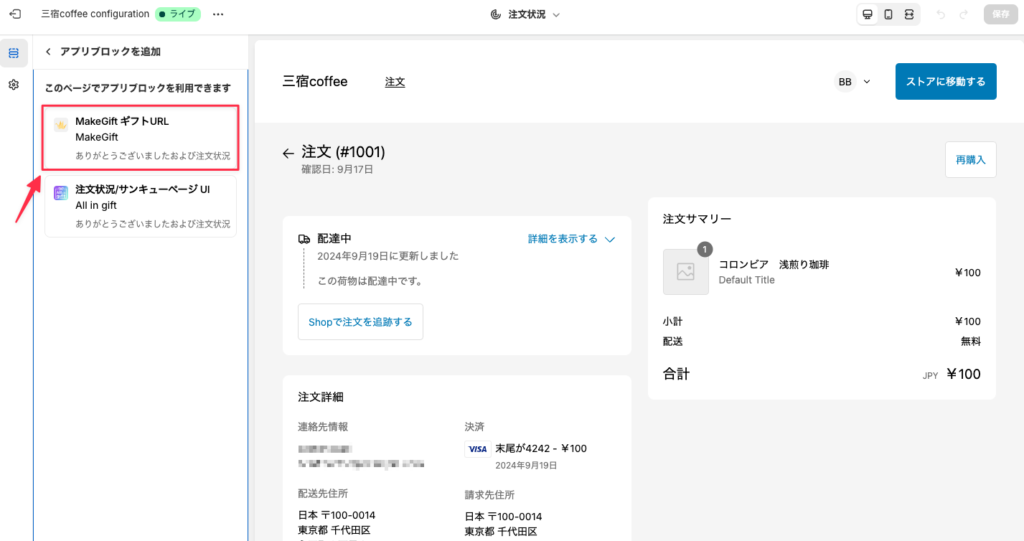Go back from アプリブロックを追加 panel

pyautogui.click(x=48, y=52)
